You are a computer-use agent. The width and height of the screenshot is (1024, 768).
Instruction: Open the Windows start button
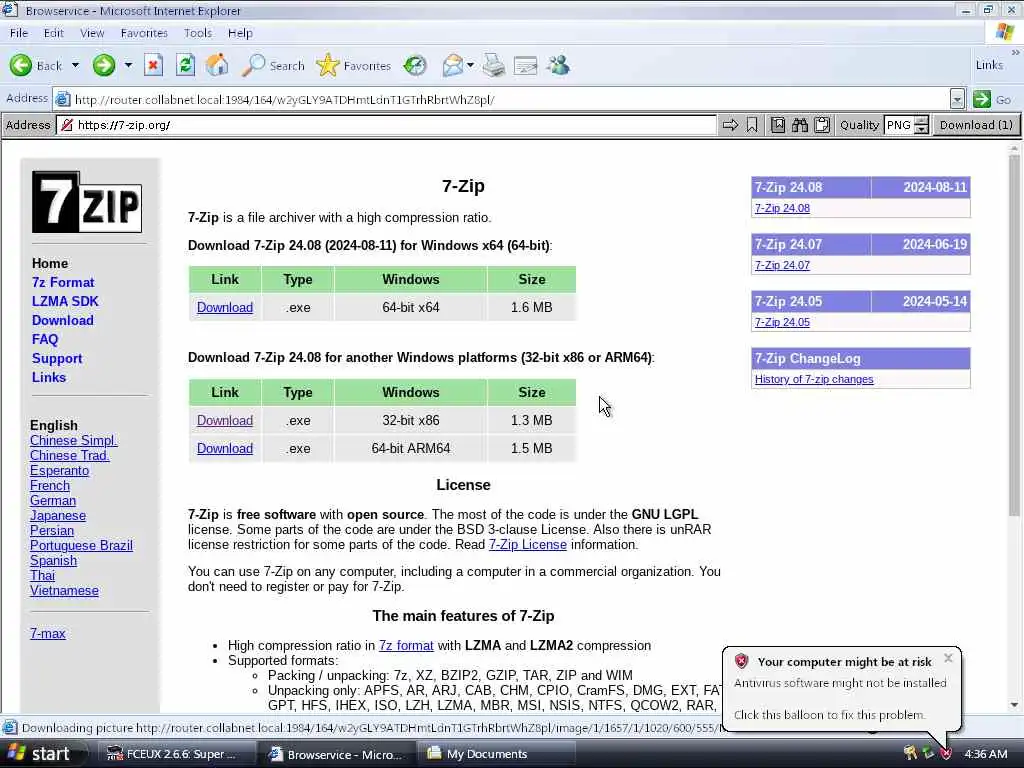point(43,754)
